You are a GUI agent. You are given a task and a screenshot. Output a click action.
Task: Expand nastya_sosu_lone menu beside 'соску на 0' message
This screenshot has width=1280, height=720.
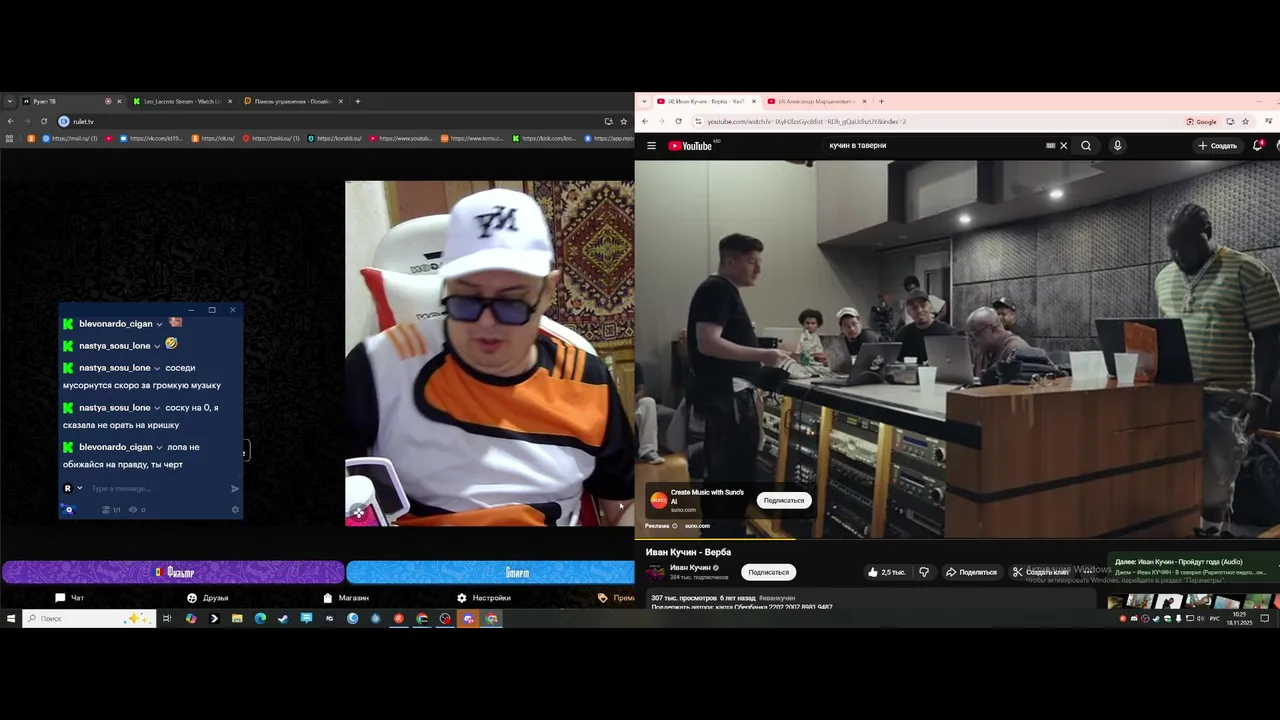[157, 408]
